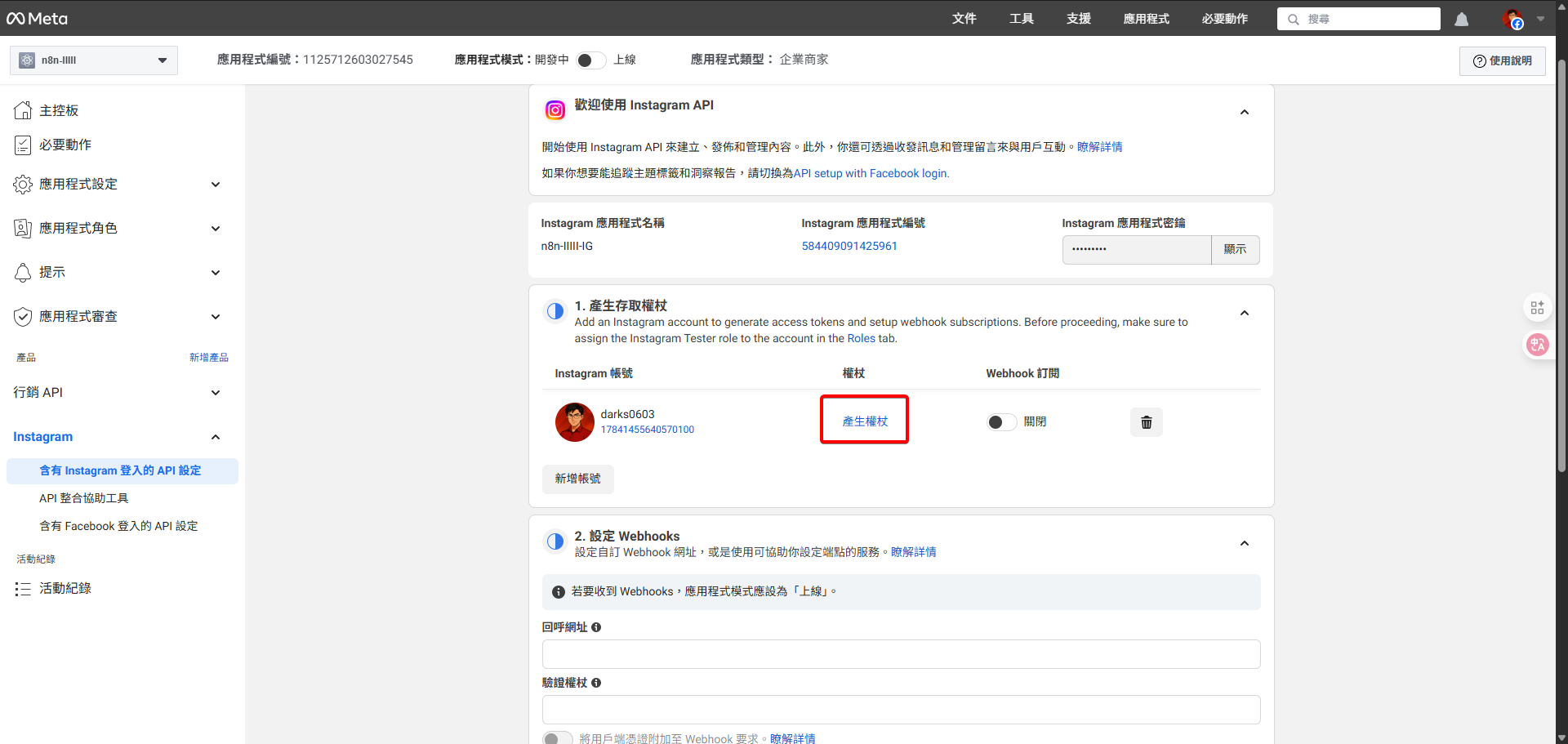This screenshot has height=744, width=1568.
Task: Open notifications via the bell icon
Action: tap(1461, 19)
